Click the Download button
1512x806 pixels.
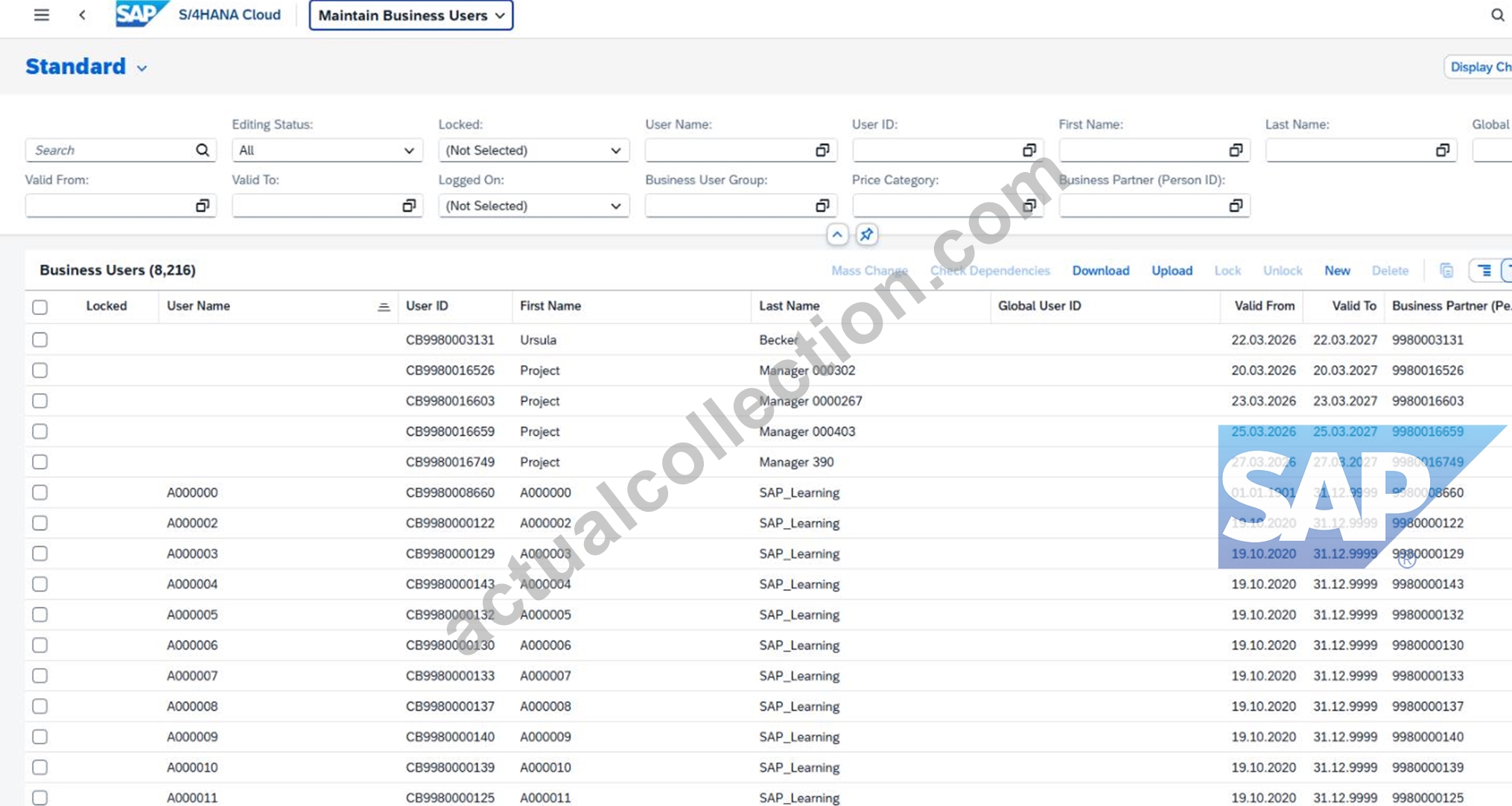[x=1100, y=270]
